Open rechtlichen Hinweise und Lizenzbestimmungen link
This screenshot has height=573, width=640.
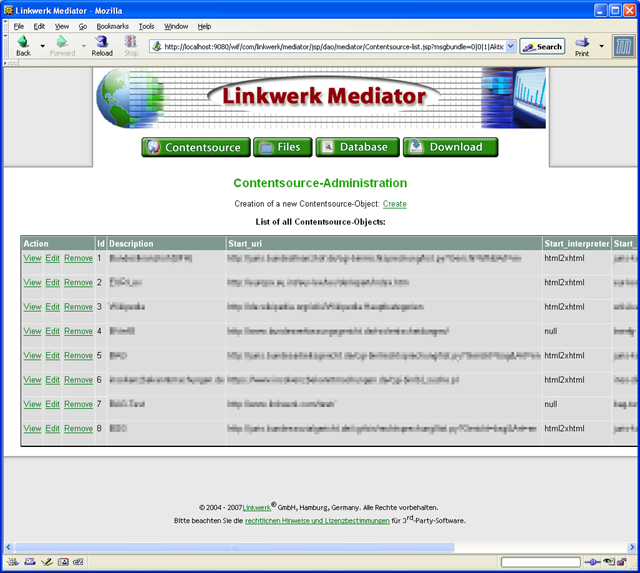(x=317, y=521)
